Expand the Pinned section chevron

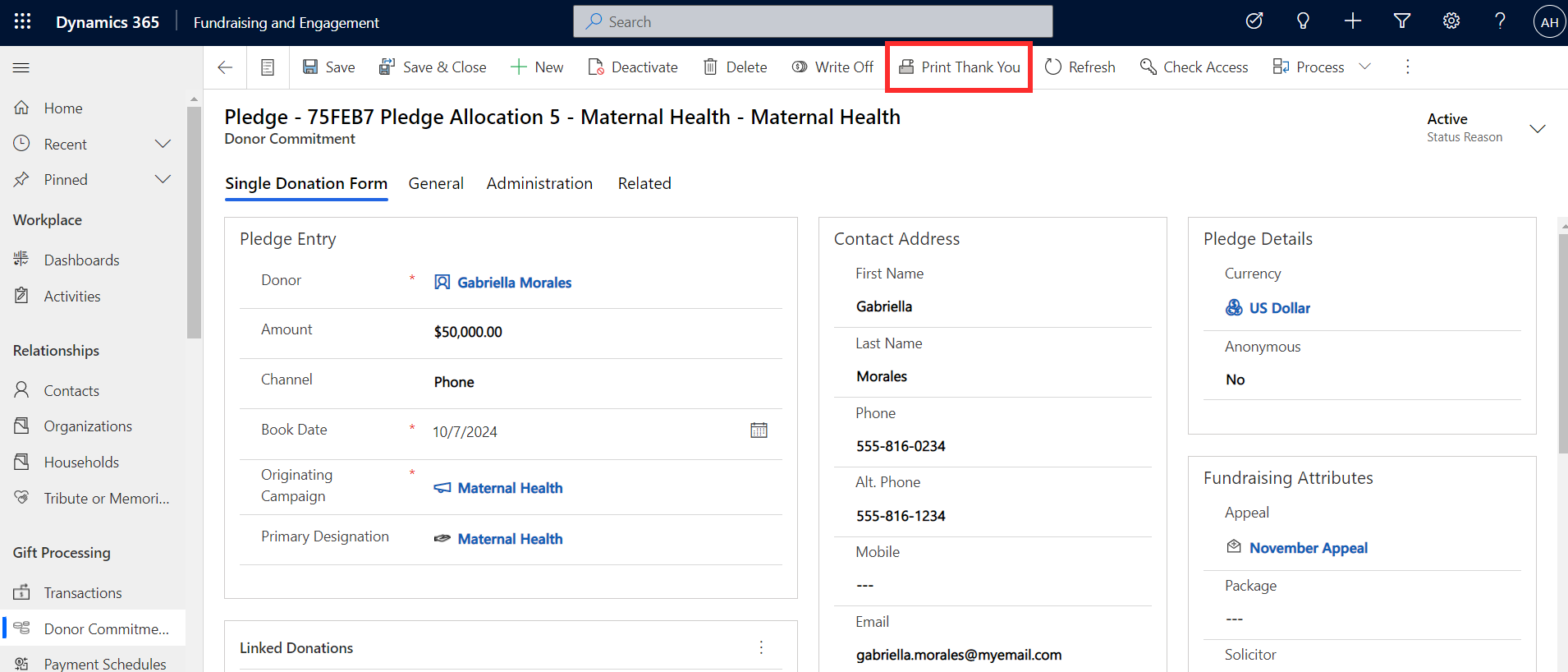[x=163, y=179]
